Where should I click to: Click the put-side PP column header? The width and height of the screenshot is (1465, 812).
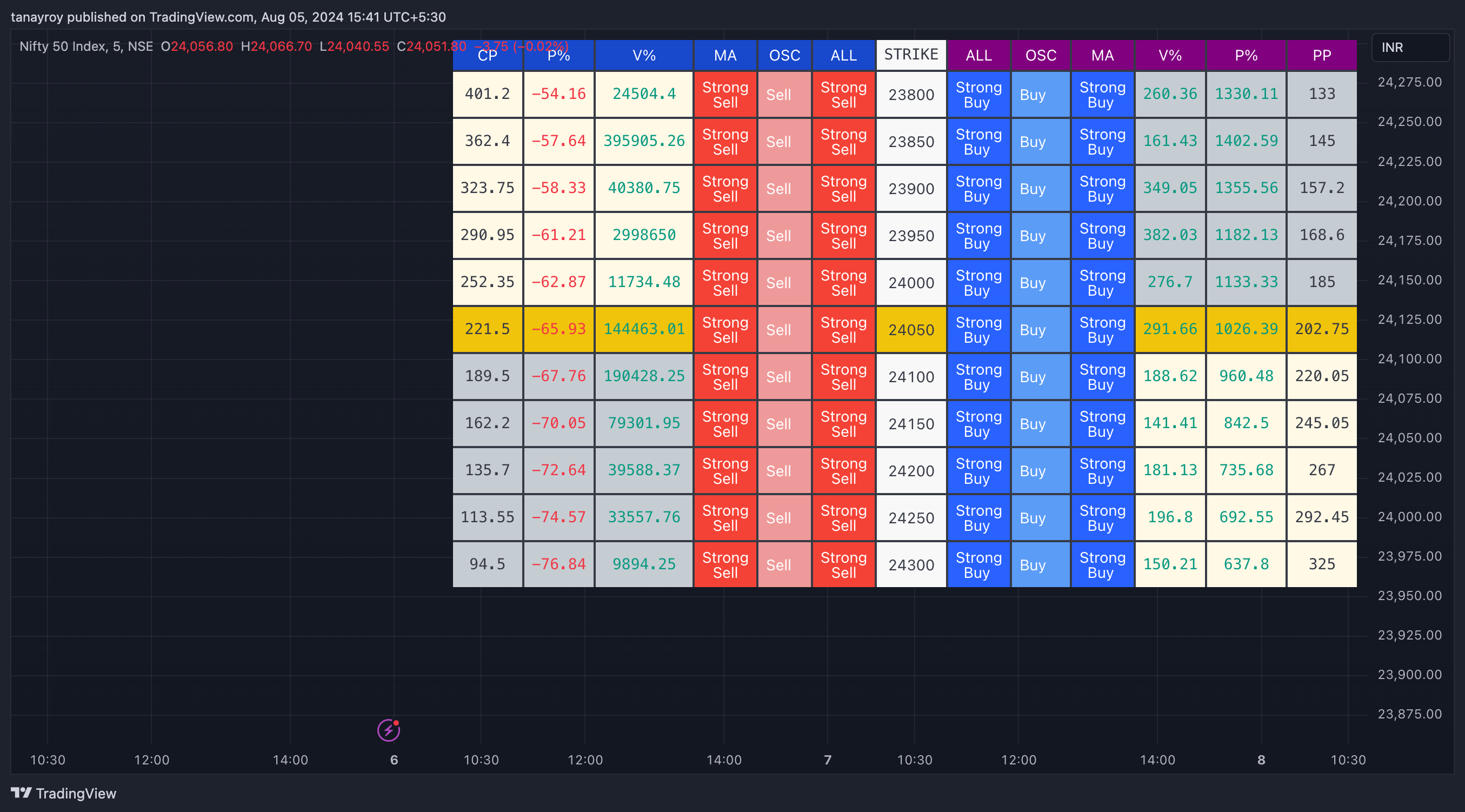pos(1322,55)
